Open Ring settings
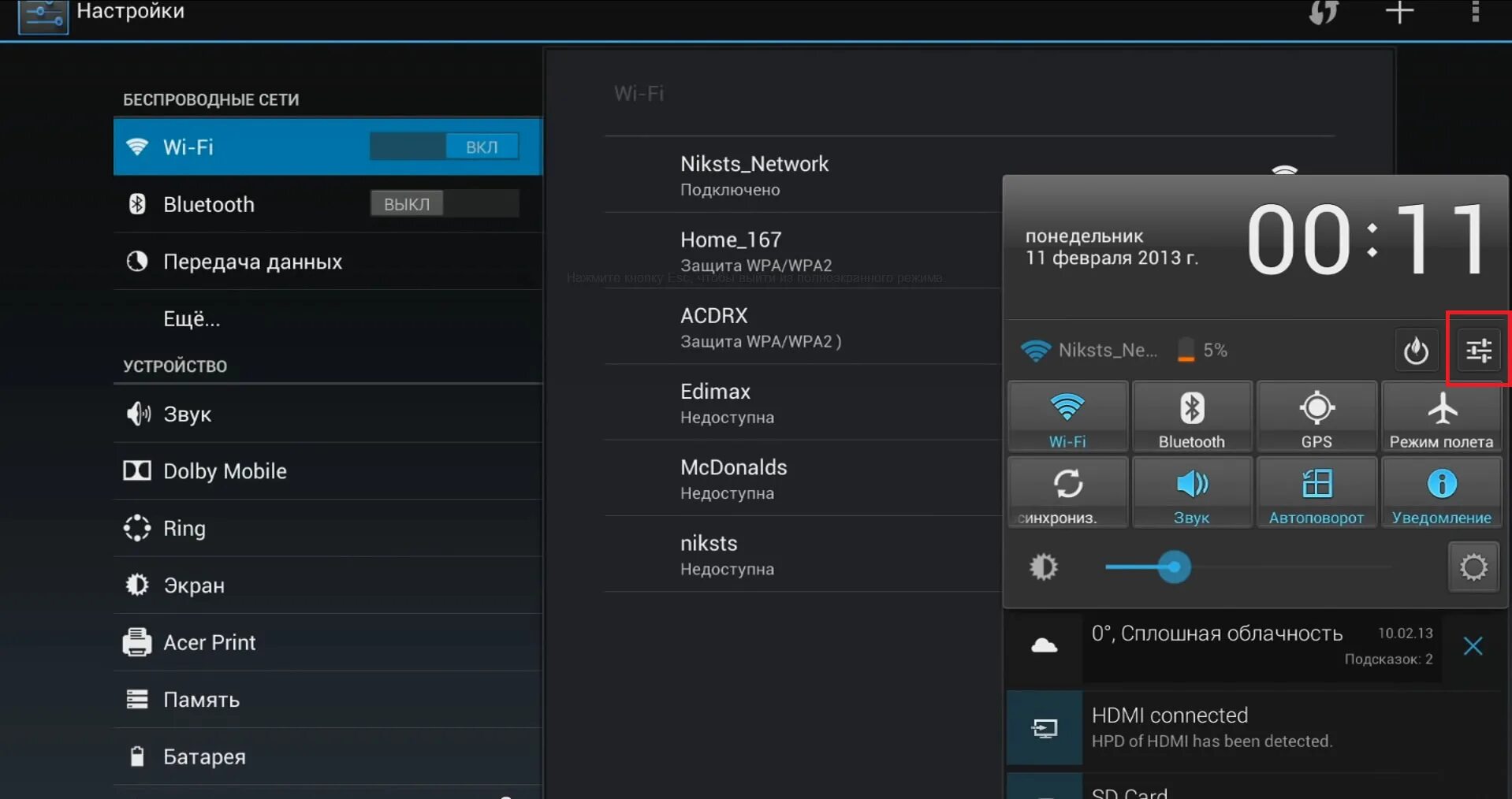 (x=328, y=528)
